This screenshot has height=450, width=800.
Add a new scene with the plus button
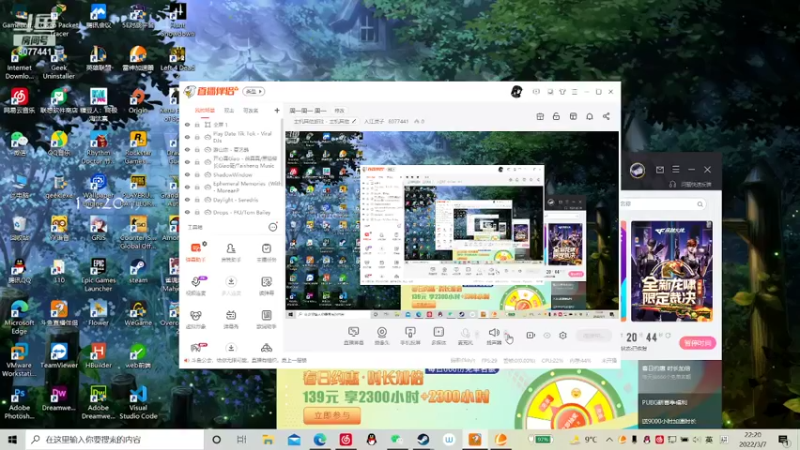(277, 110)
